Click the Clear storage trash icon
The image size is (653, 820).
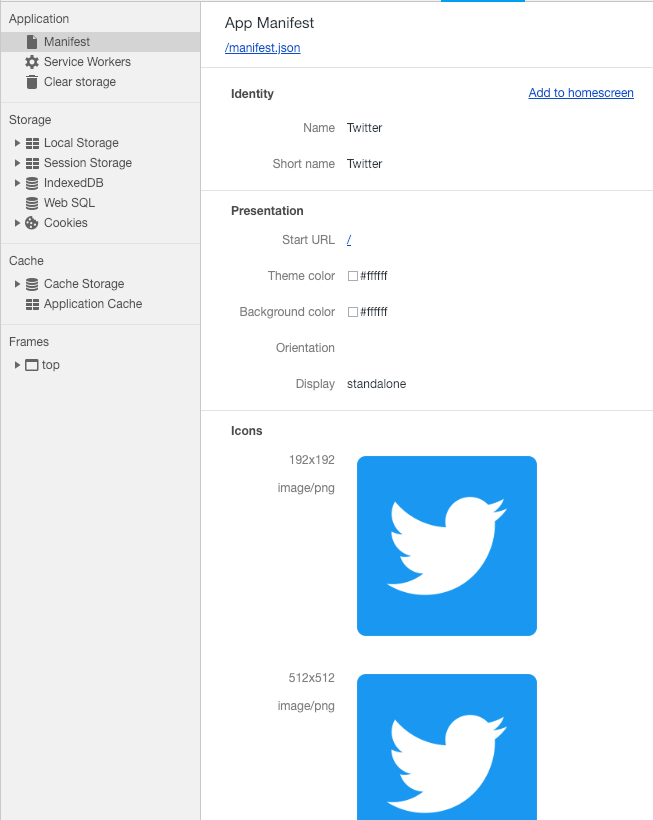point(32,82)
